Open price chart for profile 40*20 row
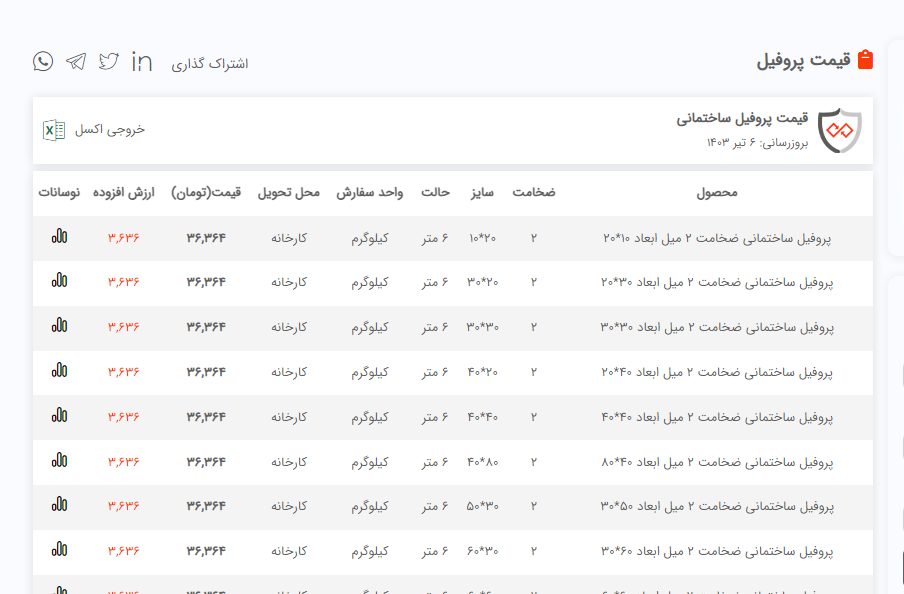Screen dimensions: 904x594 pos(60,371)
